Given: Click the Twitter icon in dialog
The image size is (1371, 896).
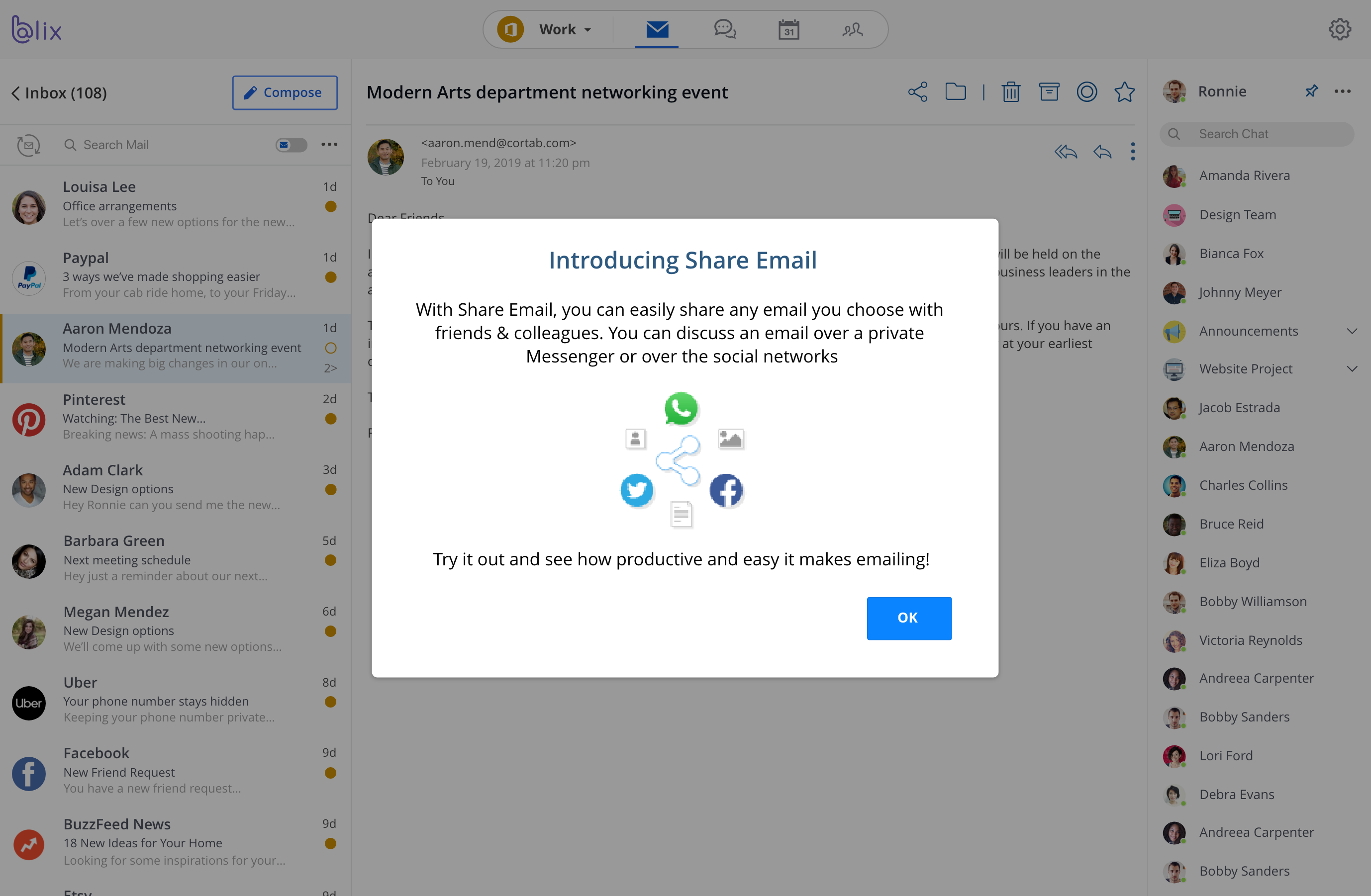Looking at the screenshot, I should (x=637, y=490).
